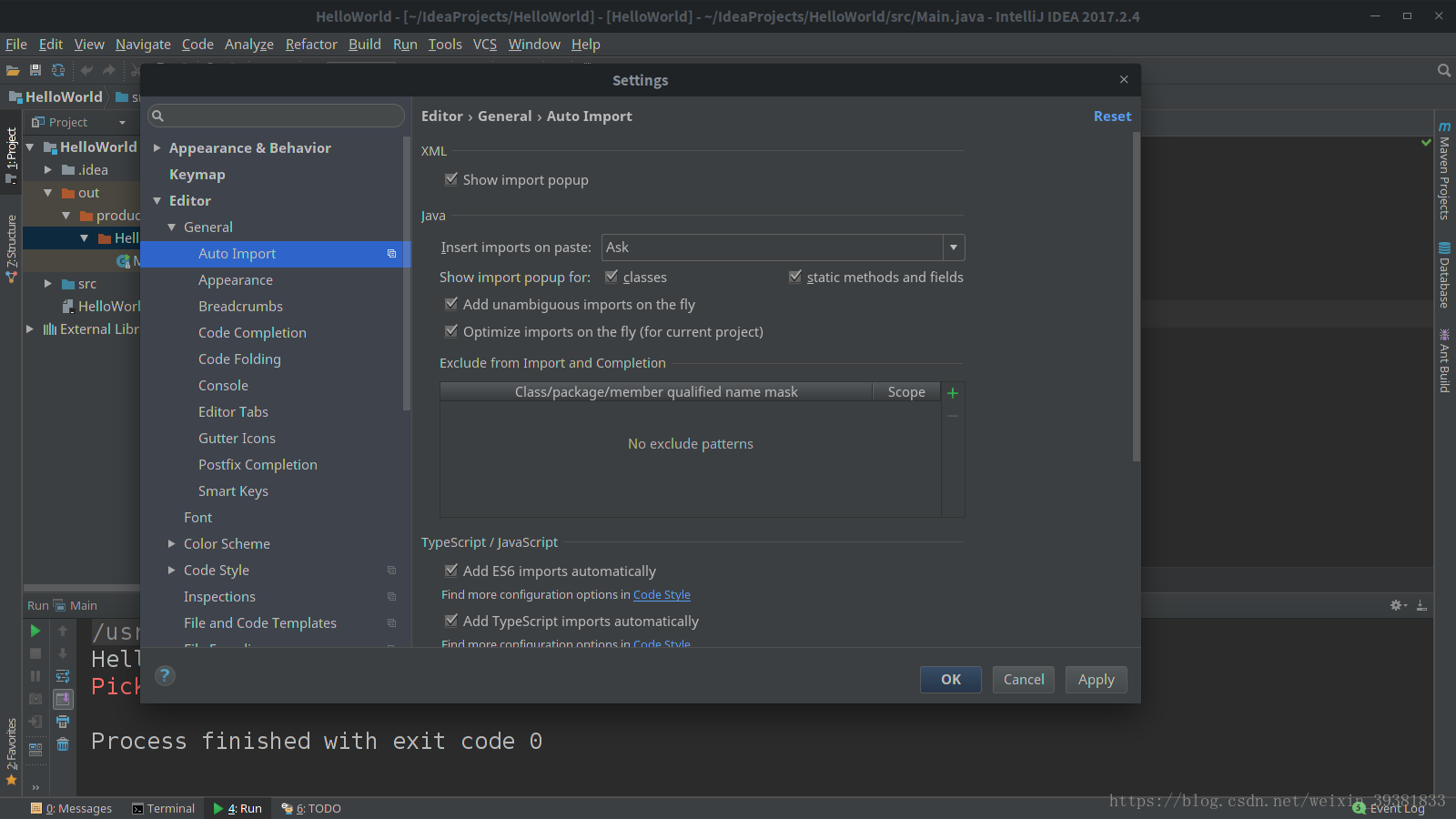Click the Pause output icon
This screenshot has height=819, width=1456.
[x=35, y=676]
